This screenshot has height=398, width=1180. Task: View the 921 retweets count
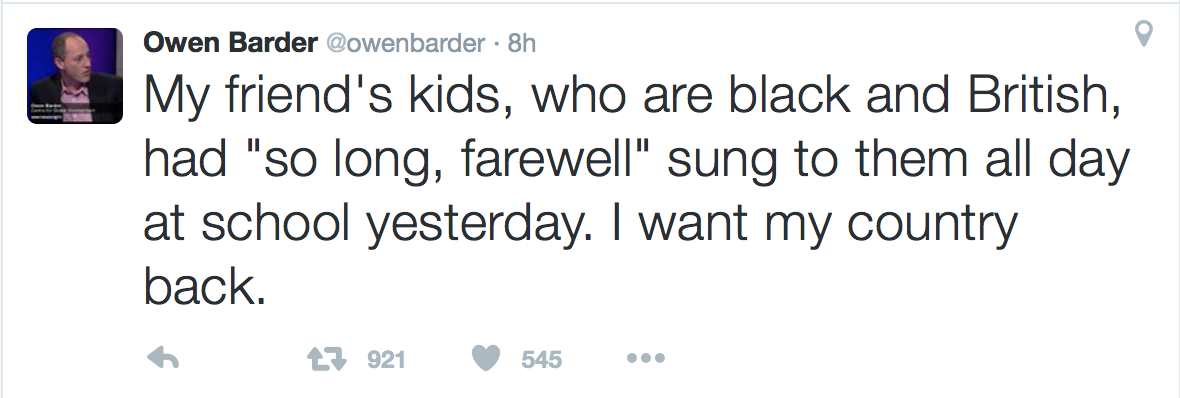tap(386, 360)
